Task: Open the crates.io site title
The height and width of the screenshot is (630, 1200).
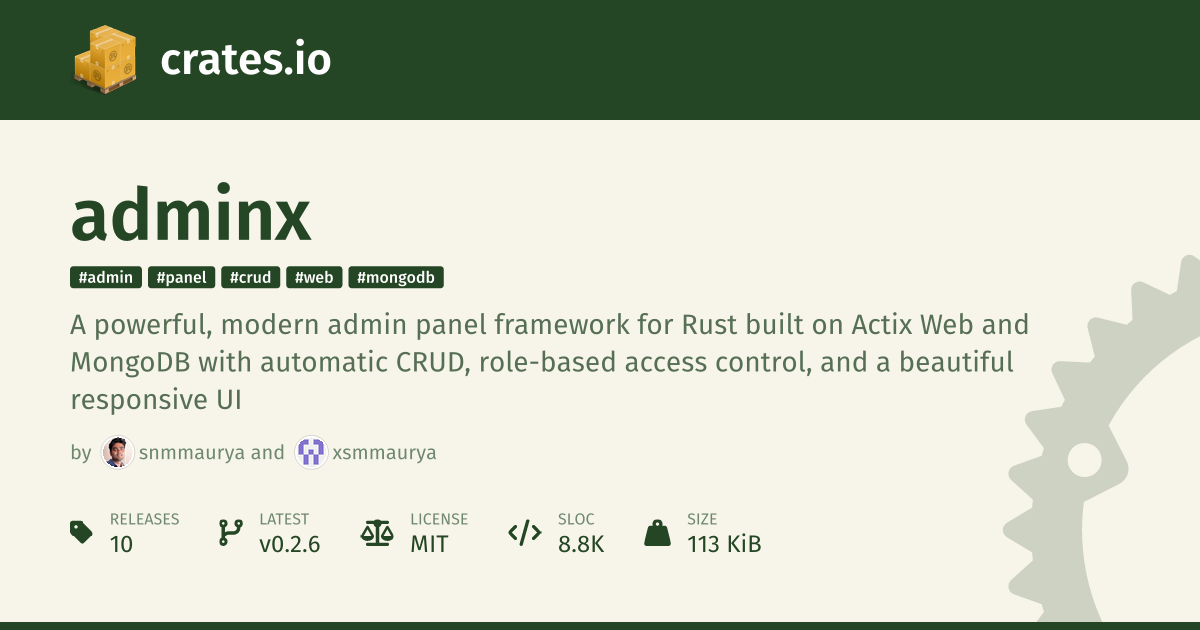Action: pyautogui.click(x=245, y=60)
